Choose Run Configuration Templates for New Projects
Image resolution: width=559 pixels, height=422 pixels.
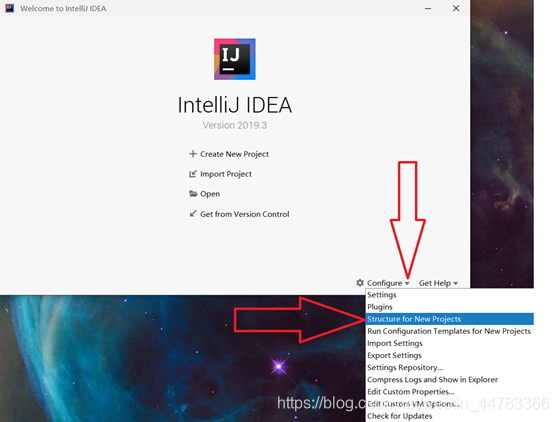click(450, 331)
